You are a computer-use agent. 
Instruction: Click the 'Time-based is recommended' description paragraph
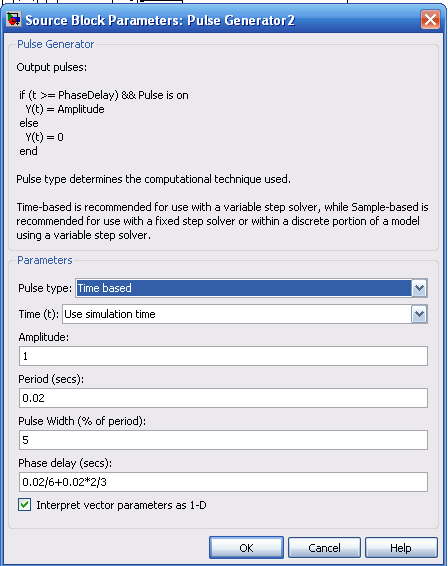pos(222,221)
